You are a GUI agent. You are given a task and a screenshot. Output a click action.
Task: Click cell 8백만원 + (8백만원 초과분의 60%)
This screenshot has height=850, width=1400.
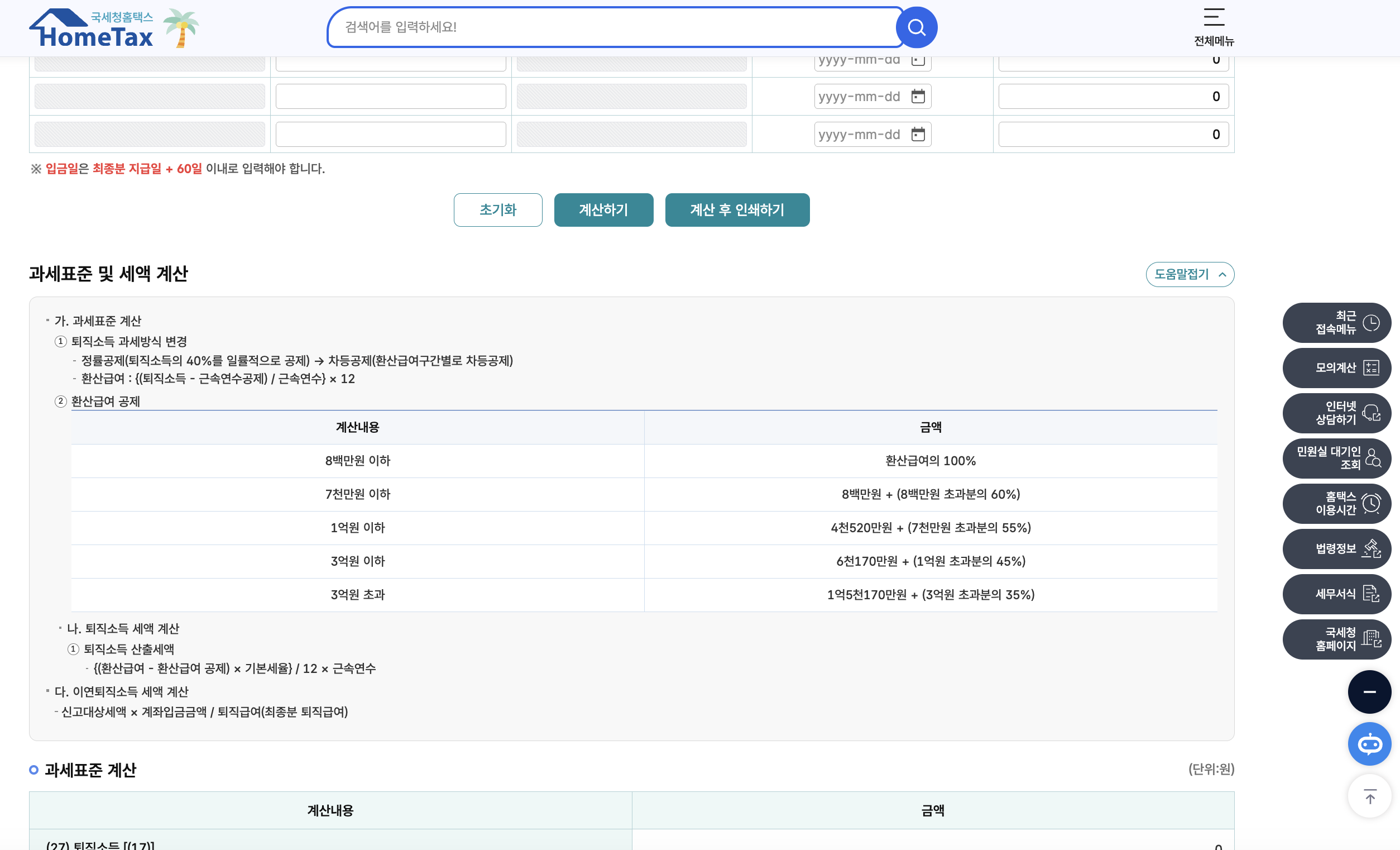coord(930,494)
